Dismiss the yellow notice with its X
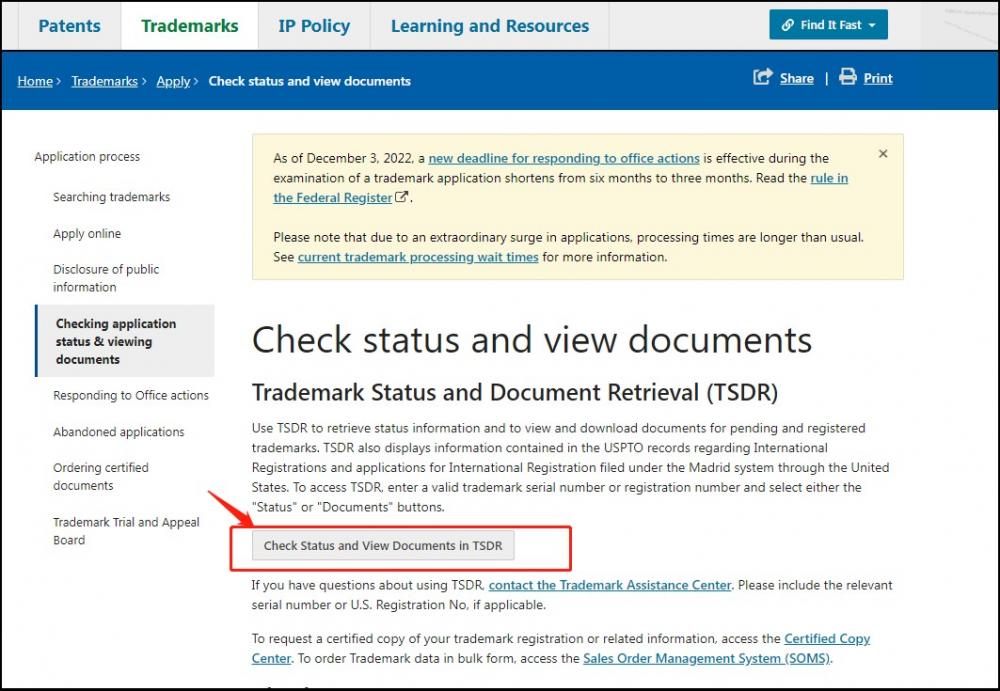This screenshot has width=1000, height=691. 883,154
